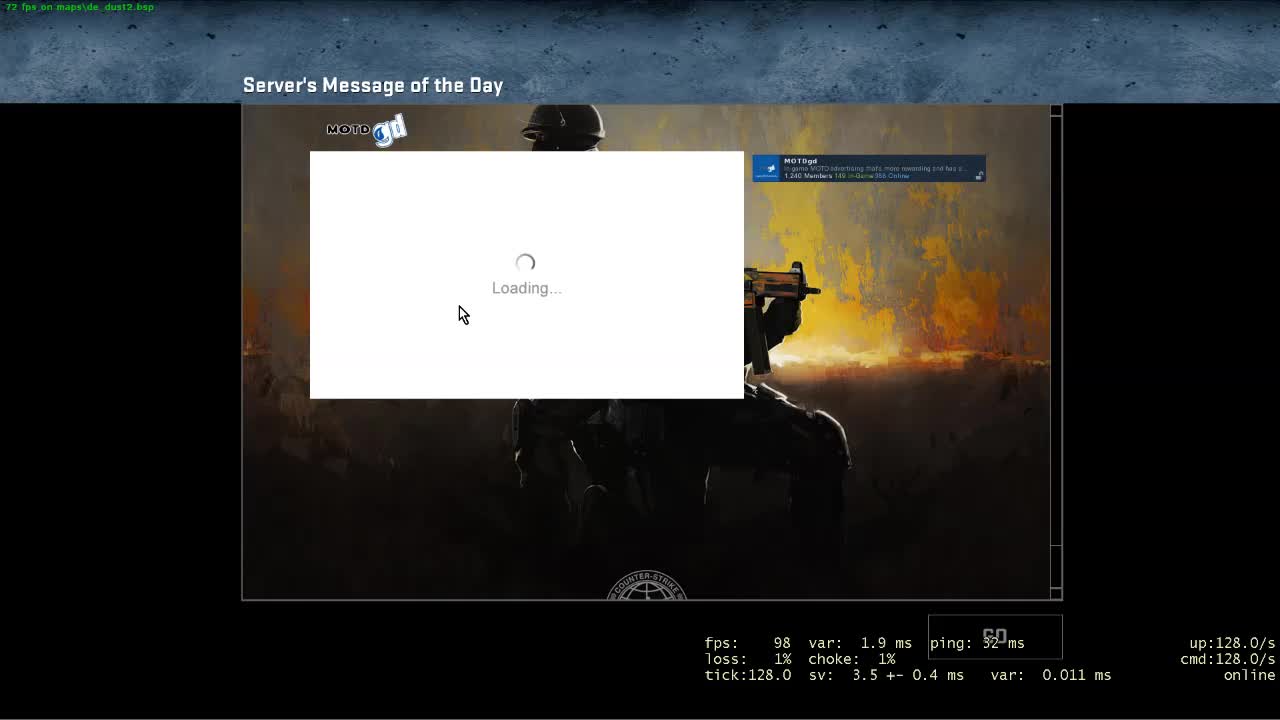Click the MOTD vertical scrollbar thumb
The width and height of the screenshot is (1280, 720).
click(x=1055, y=331)
